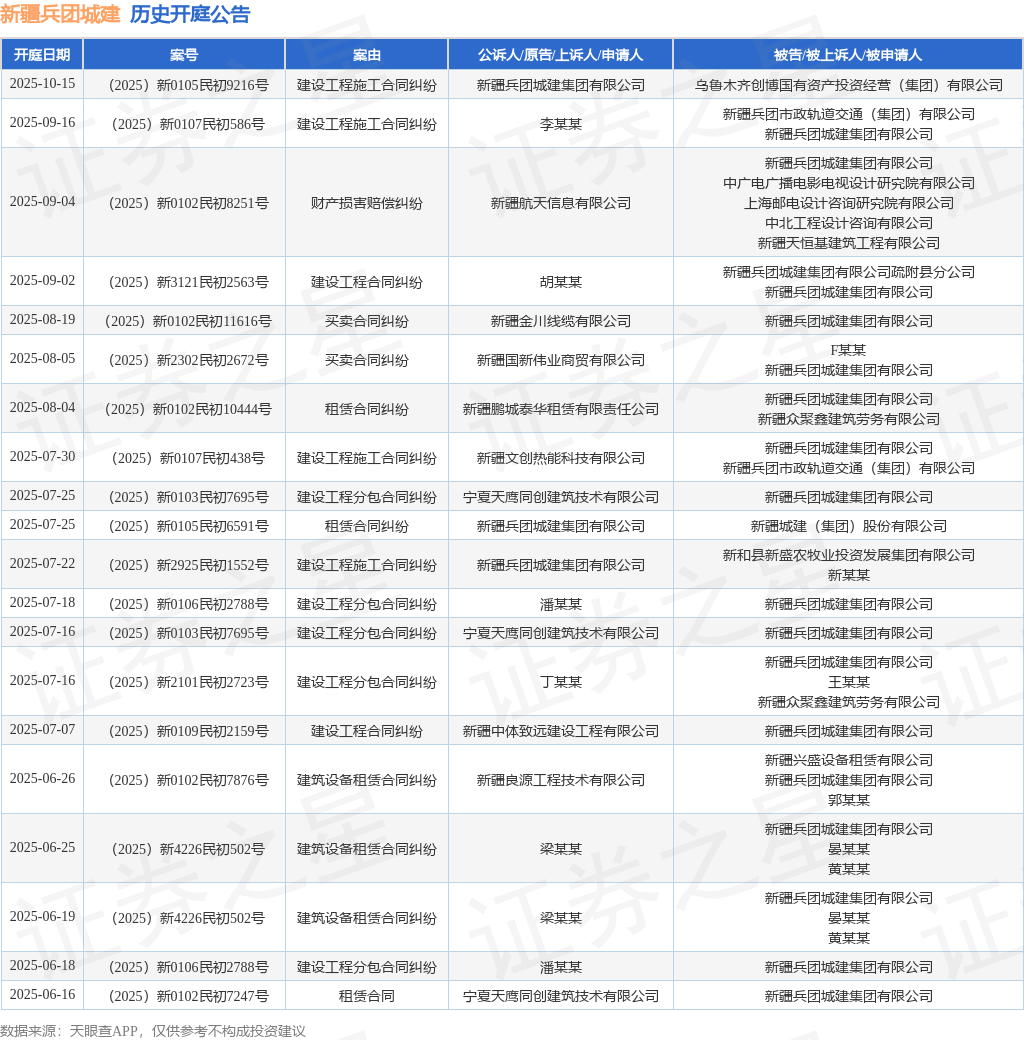Click plaintiff 新疆鹏城泰华租赁有限责任公司
This screenshot has height=1040, width=1024.
[x=560, y=409]
